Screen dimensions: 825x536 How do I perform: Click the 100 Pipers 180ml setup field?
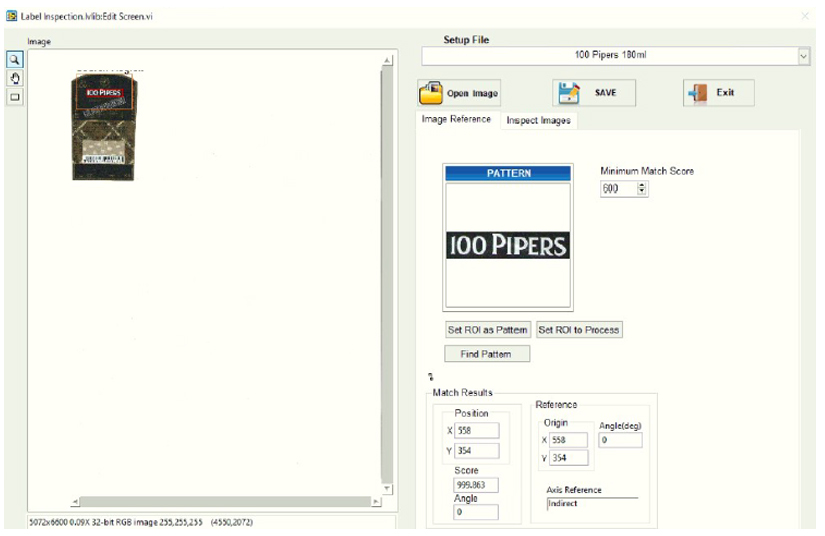(610, 56)
